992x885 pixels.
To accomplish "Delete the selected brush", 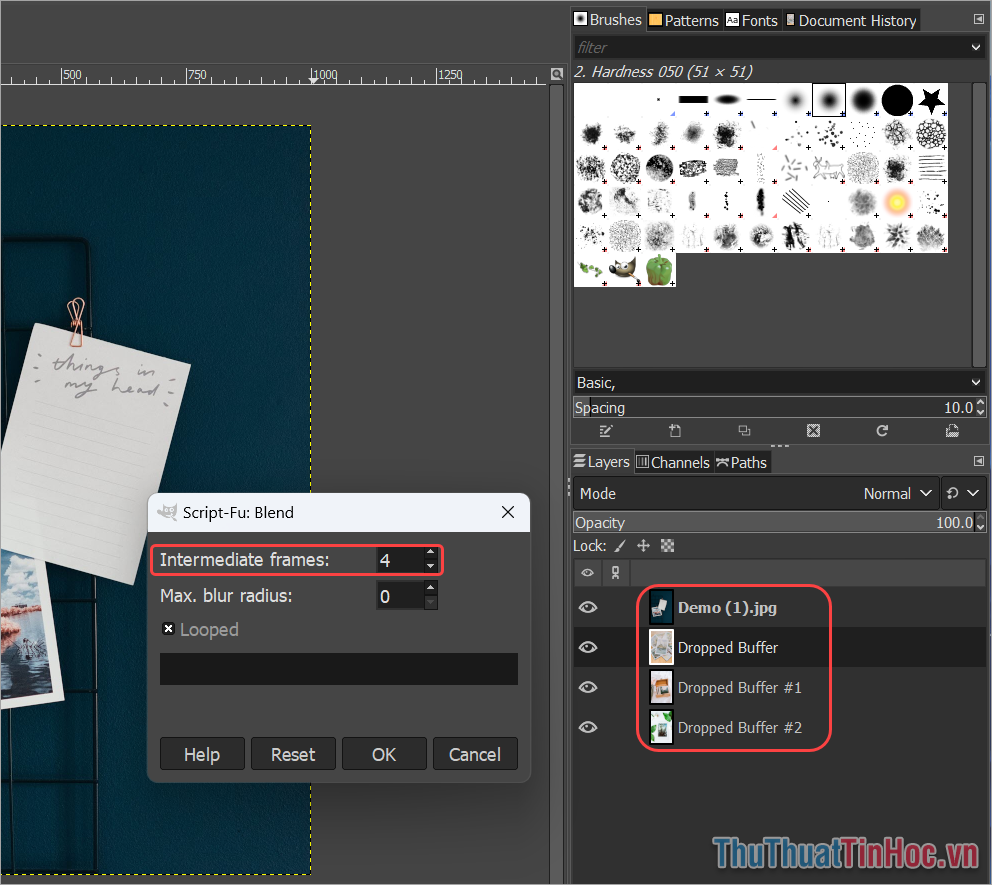I will pos(814,431).
